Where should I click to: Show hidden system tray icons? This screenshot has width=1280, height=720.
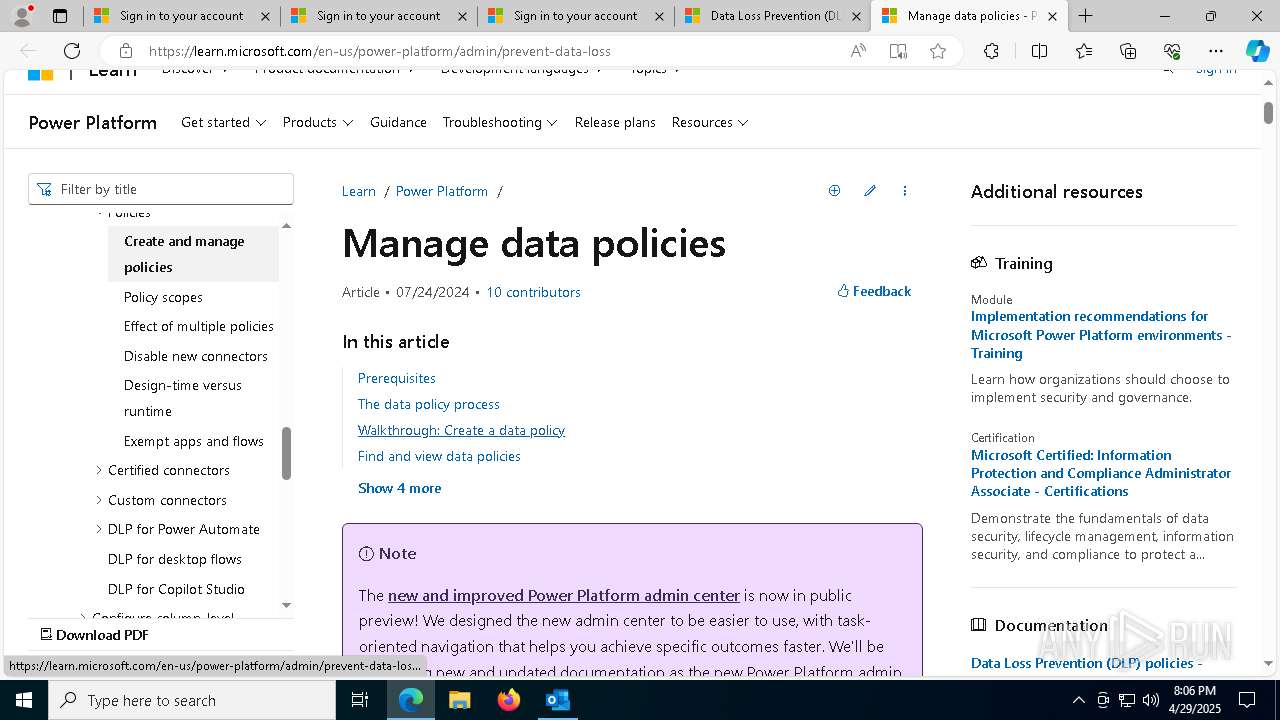[x=1078, y=700]
